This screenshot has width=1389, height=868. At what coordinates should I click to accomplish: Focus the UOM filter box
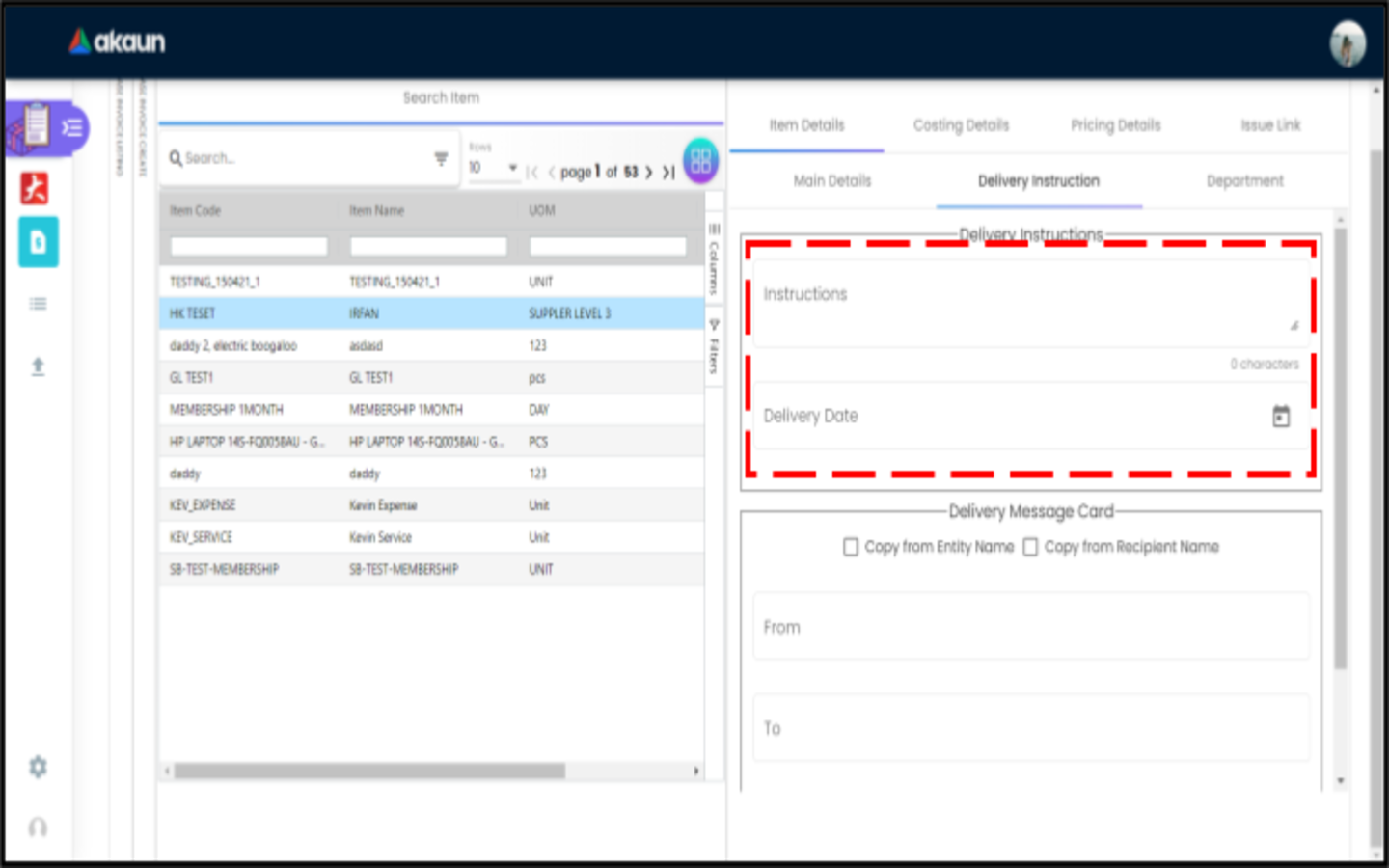[608, 247]
